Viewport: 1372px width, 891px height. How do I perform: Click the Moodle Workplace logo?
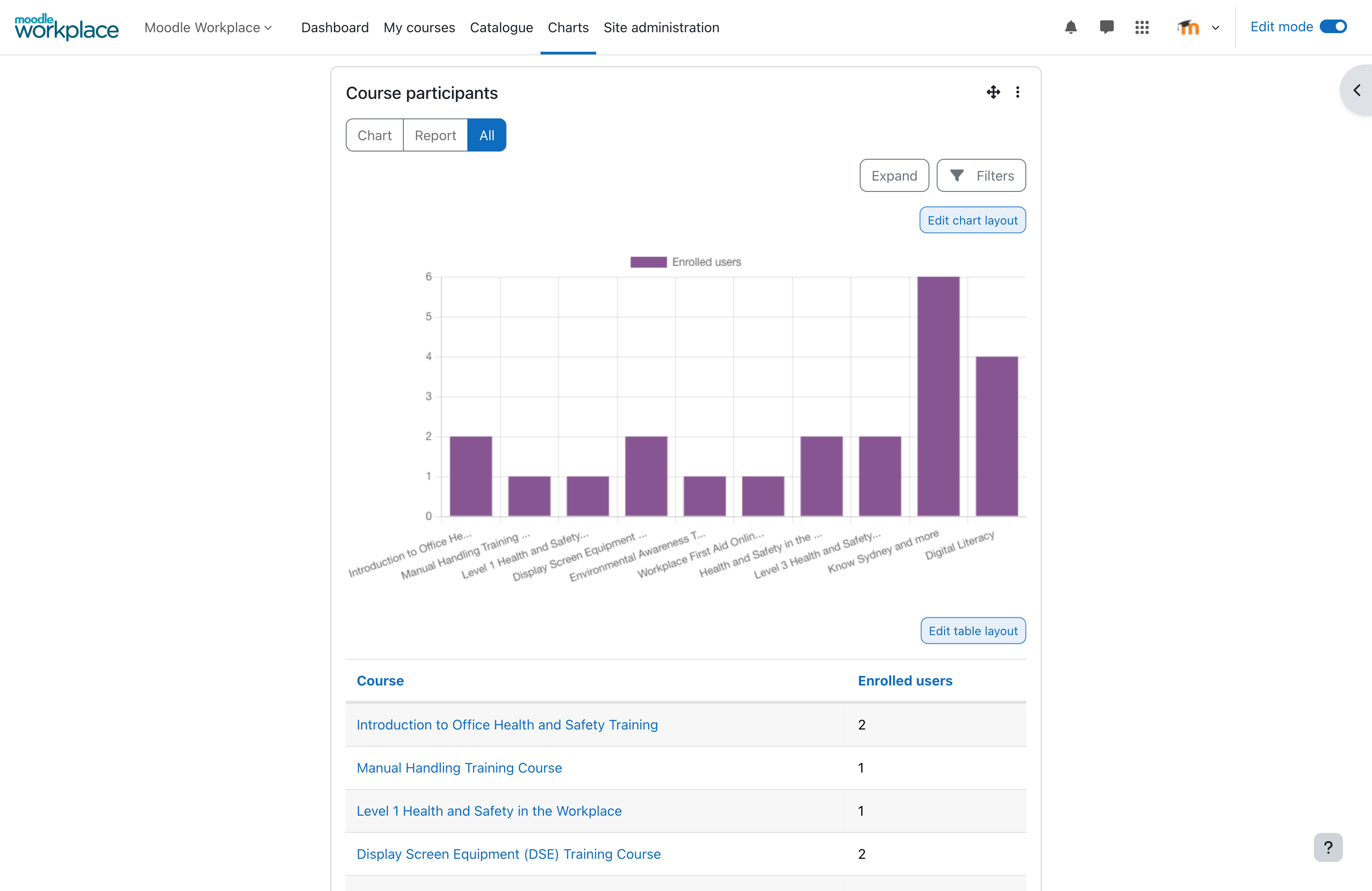[x=66, y=27]
